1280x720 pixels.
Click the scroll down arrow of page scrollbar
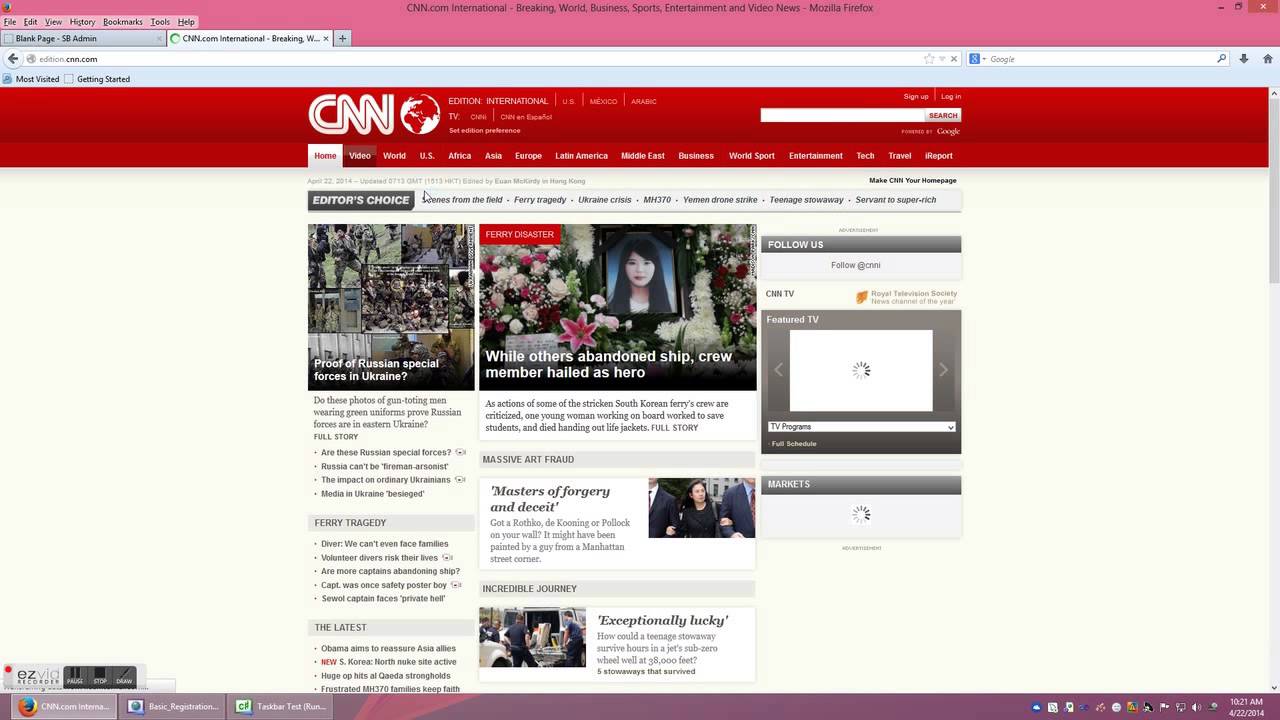(x=1273, y=687)
